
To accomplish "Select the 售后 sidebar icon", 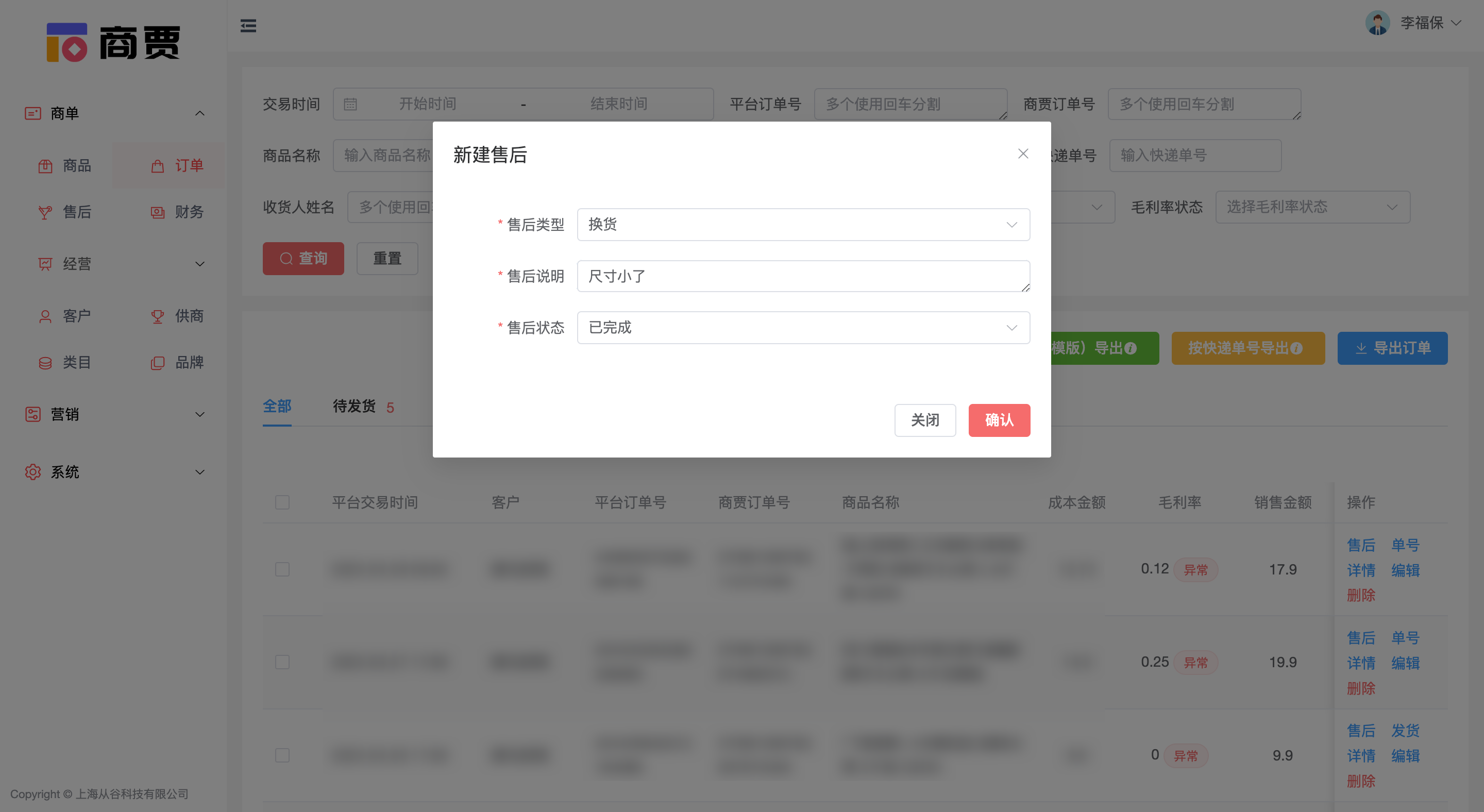I will (77, 212).
